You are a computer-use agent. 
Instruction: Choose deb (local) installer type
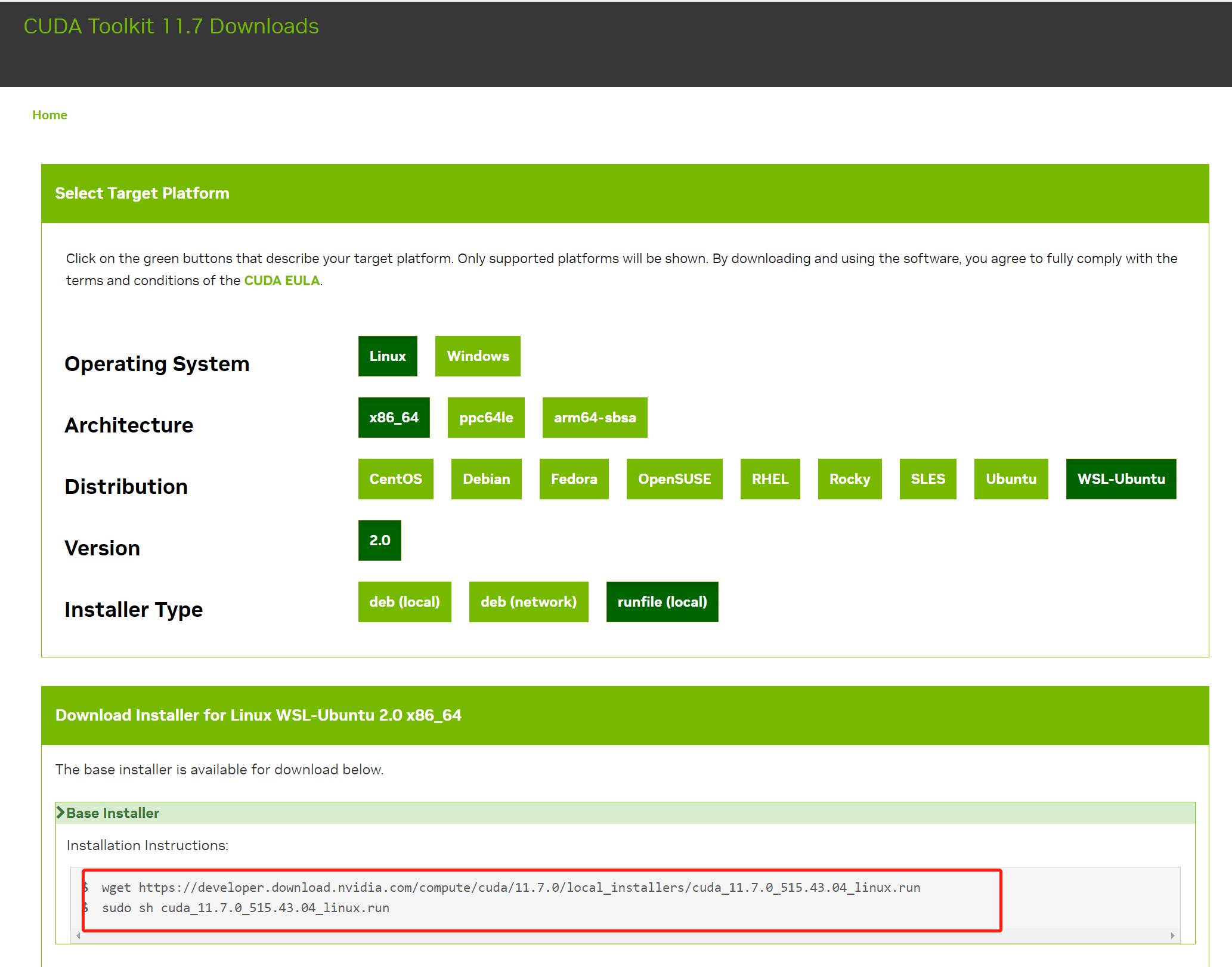click(x=404, y=602)
